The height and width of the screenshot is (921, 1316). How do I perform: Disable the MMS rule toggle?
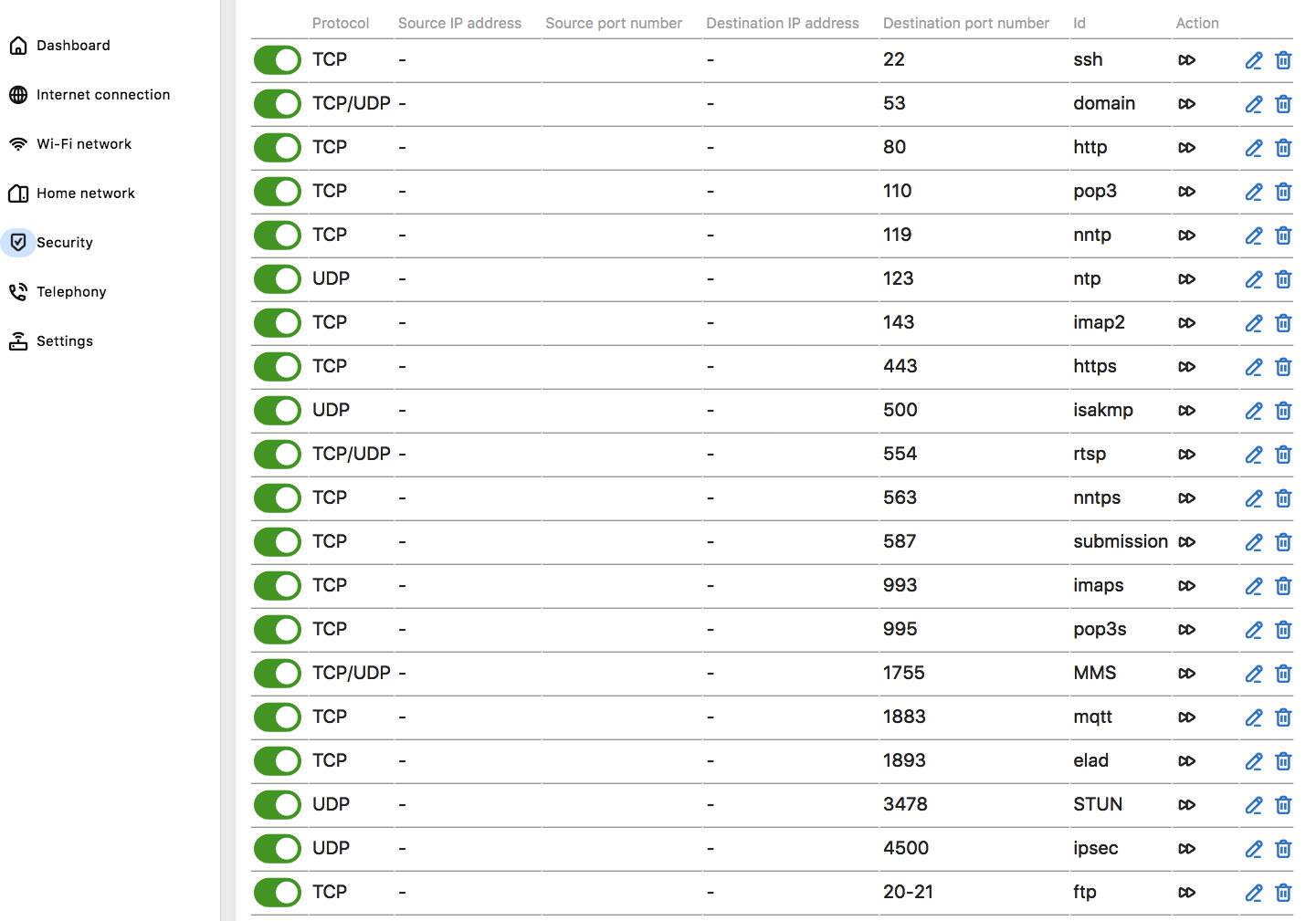[278, 674]
